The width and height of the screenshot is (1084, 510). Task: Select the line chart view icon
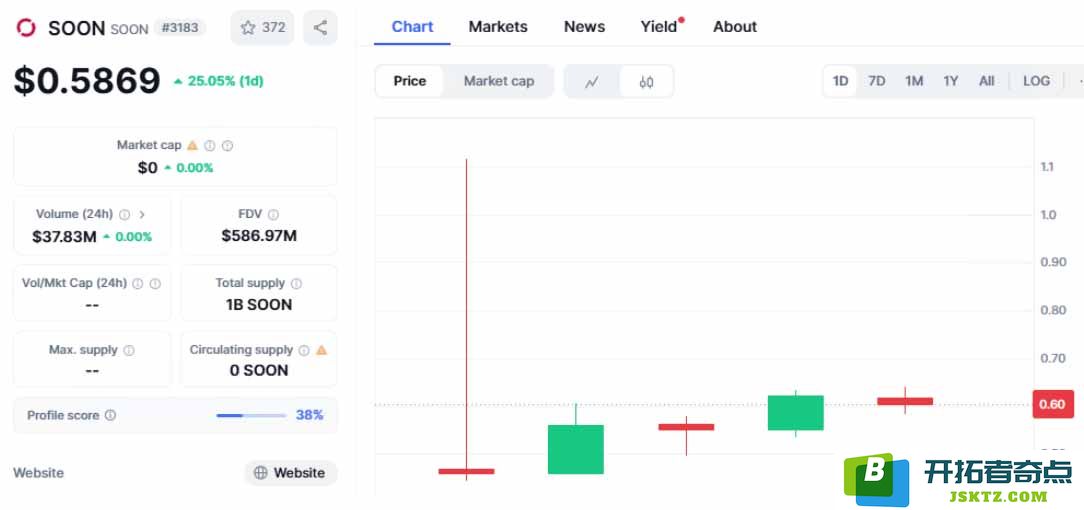(592, 82)
